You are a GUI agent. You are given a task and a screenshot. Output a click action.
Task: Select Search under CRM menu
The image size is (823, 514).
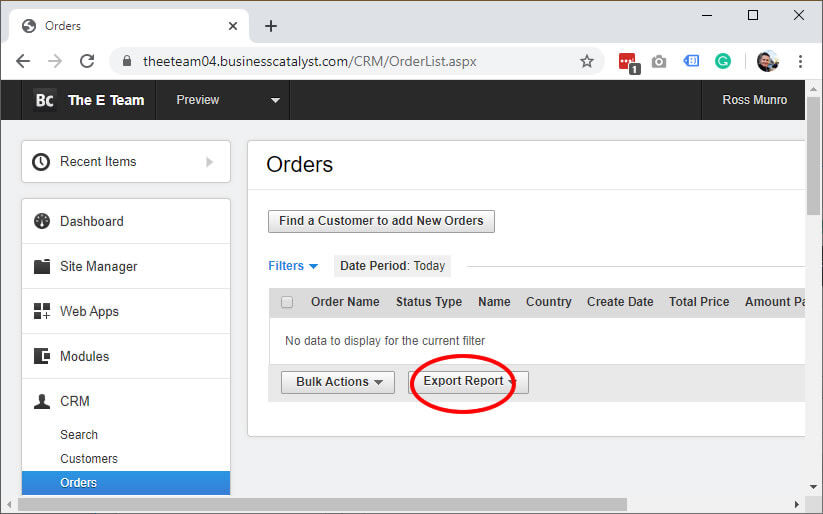(x=79, y=435)
